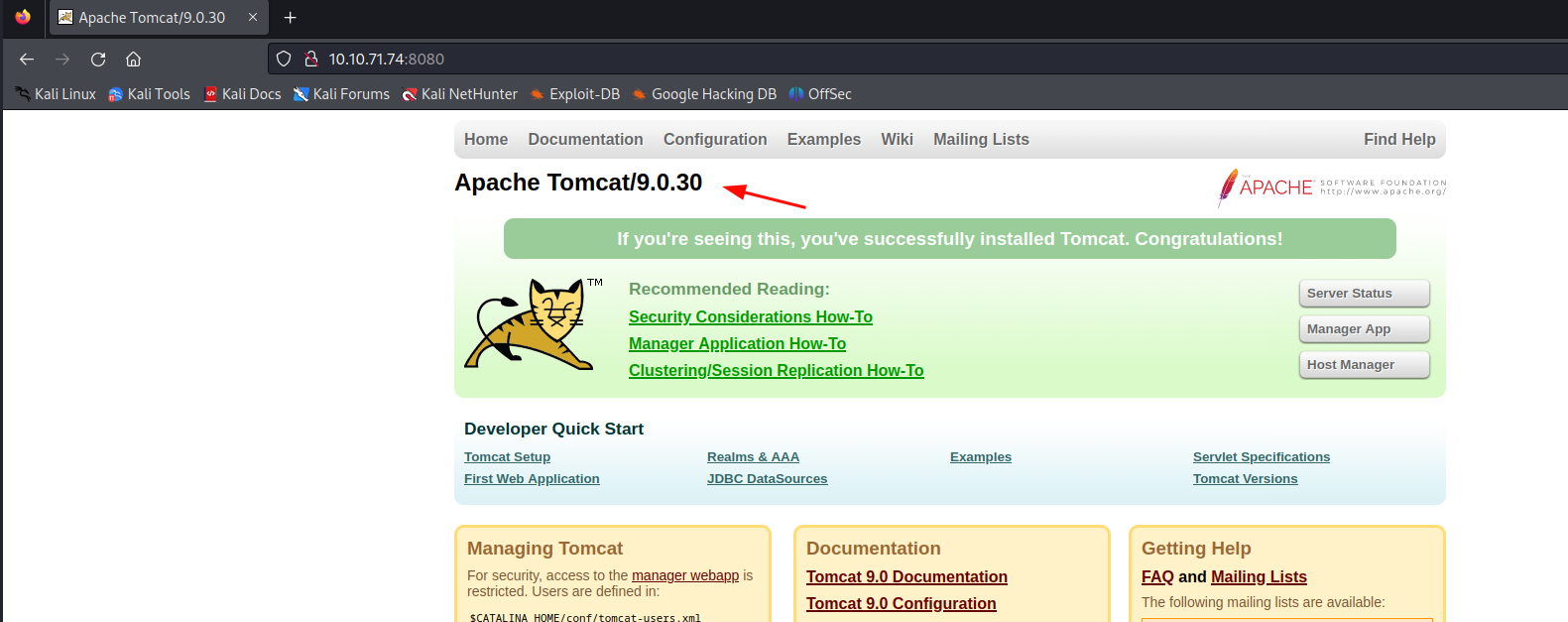Open Configuration in Tomcat navigation bar

pyautogui.click(x=715, y=140)
